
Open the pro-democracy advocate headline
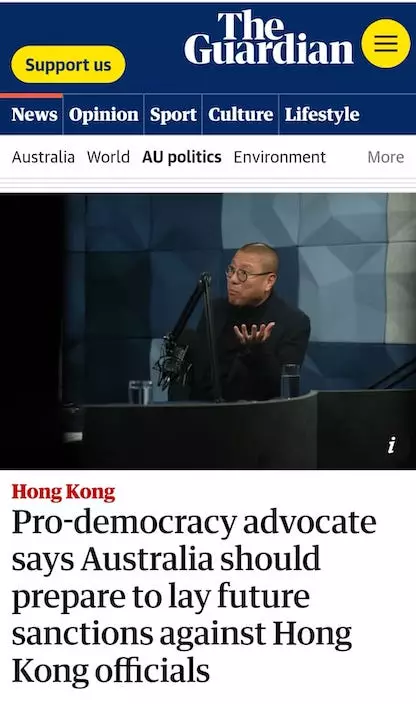194,597
